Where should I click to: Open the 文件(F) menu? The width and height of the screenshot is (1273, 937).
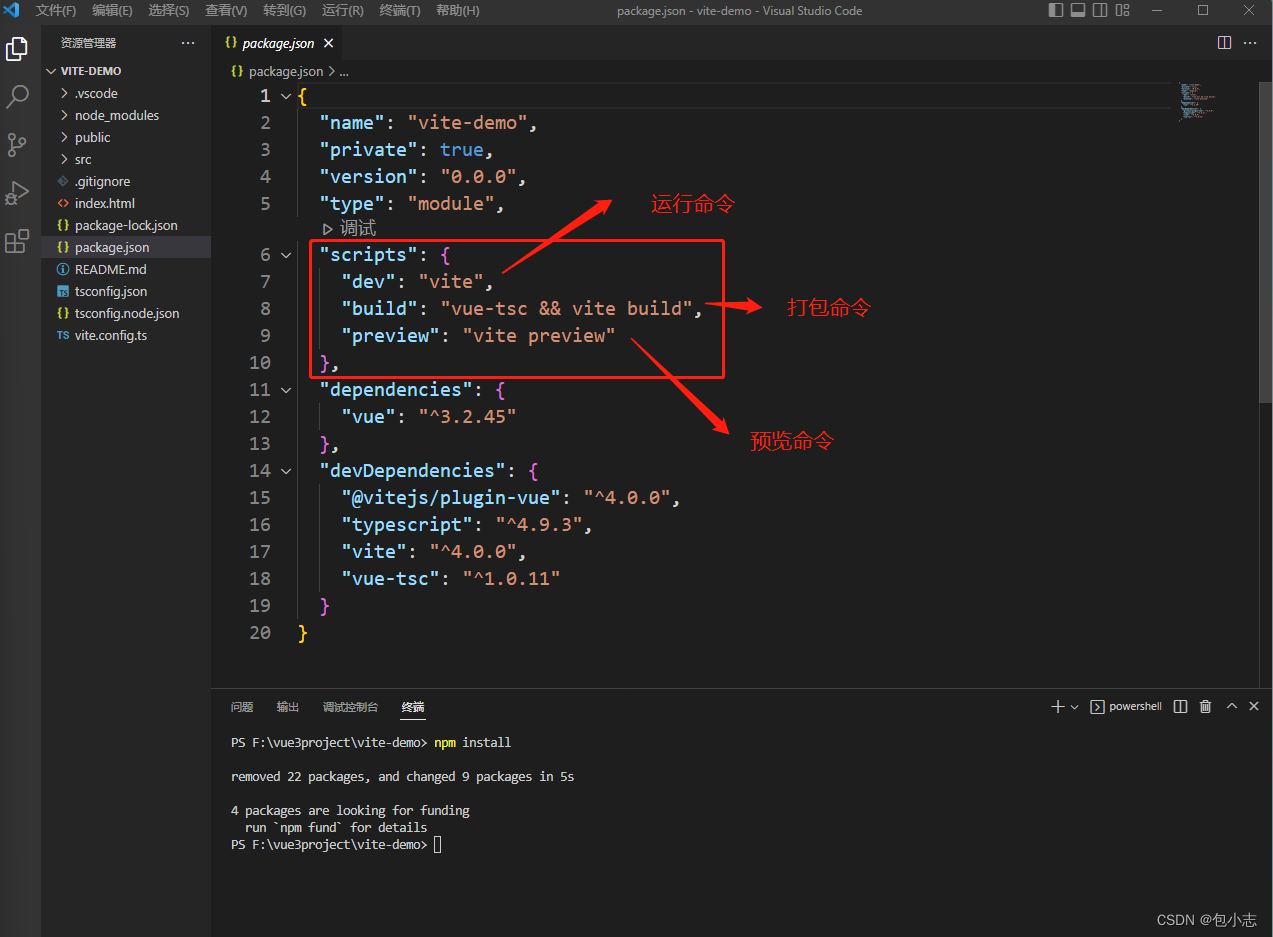(56, 11)
